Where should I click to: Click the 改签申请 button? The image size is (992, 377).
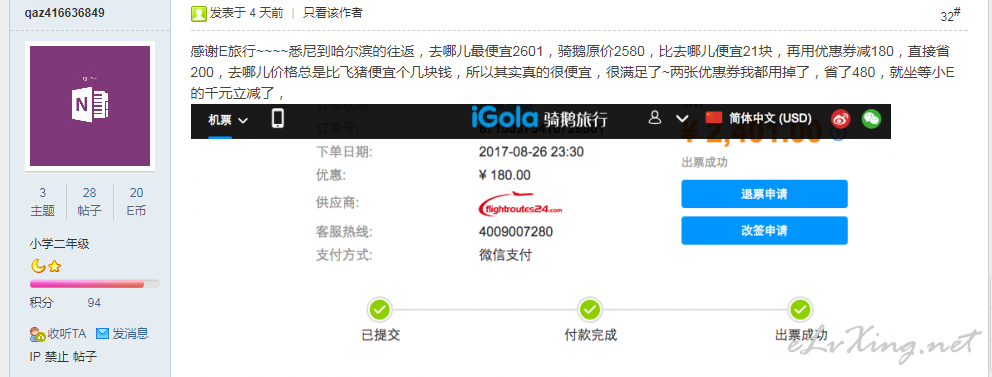(764, 230)
